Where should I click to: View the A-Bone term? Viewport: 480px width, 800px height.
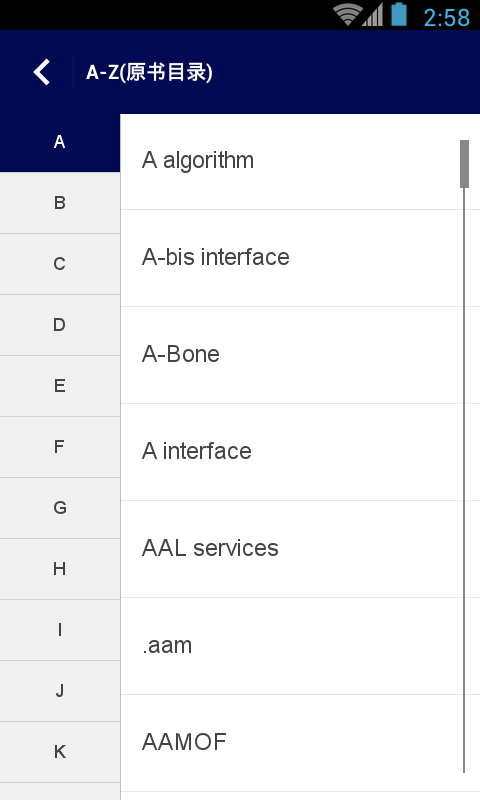pos(300,355)
